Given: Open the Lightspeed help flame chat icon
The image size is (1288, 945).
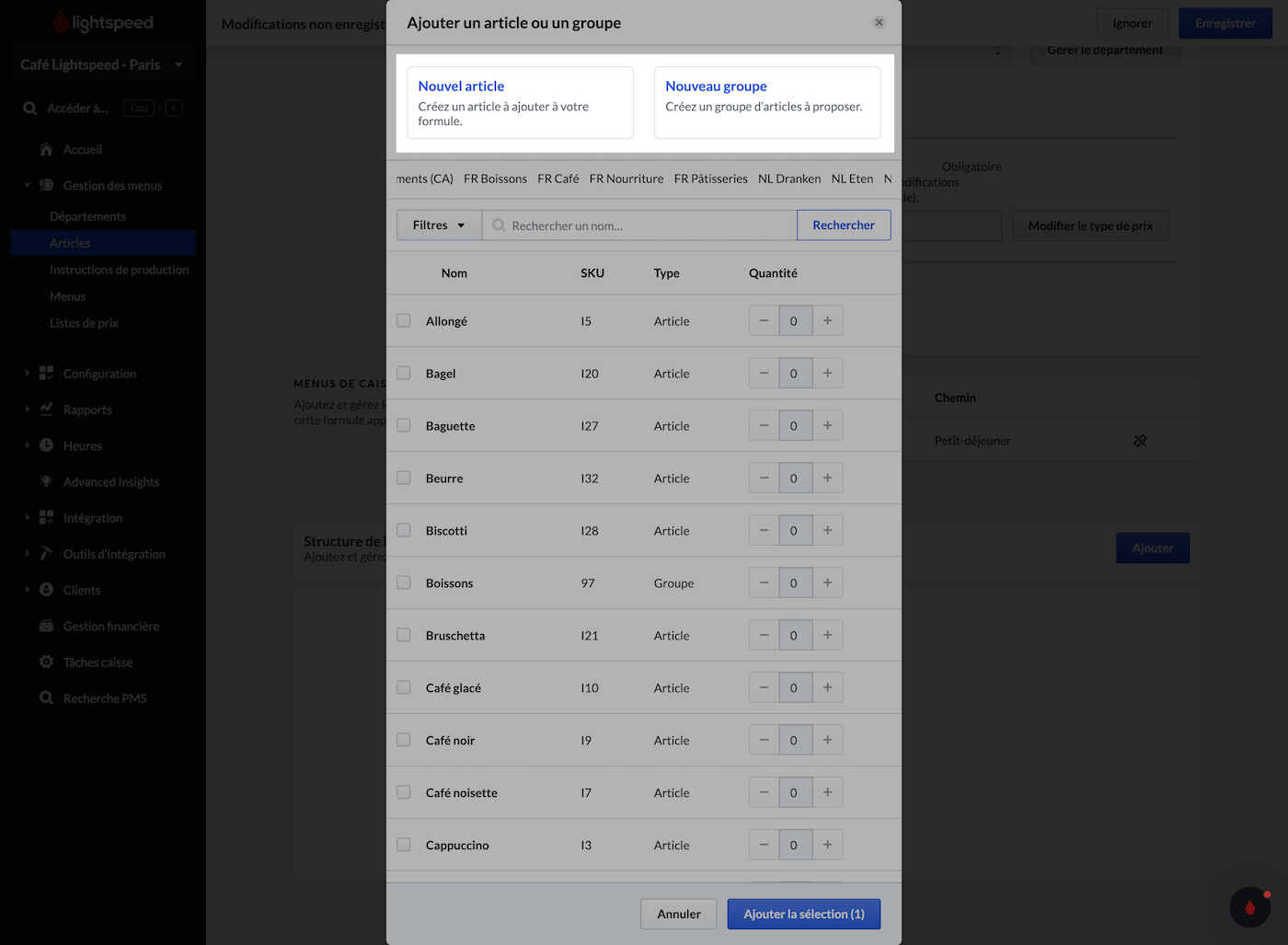Looking at the screenshot, I should click(1249, 907).
